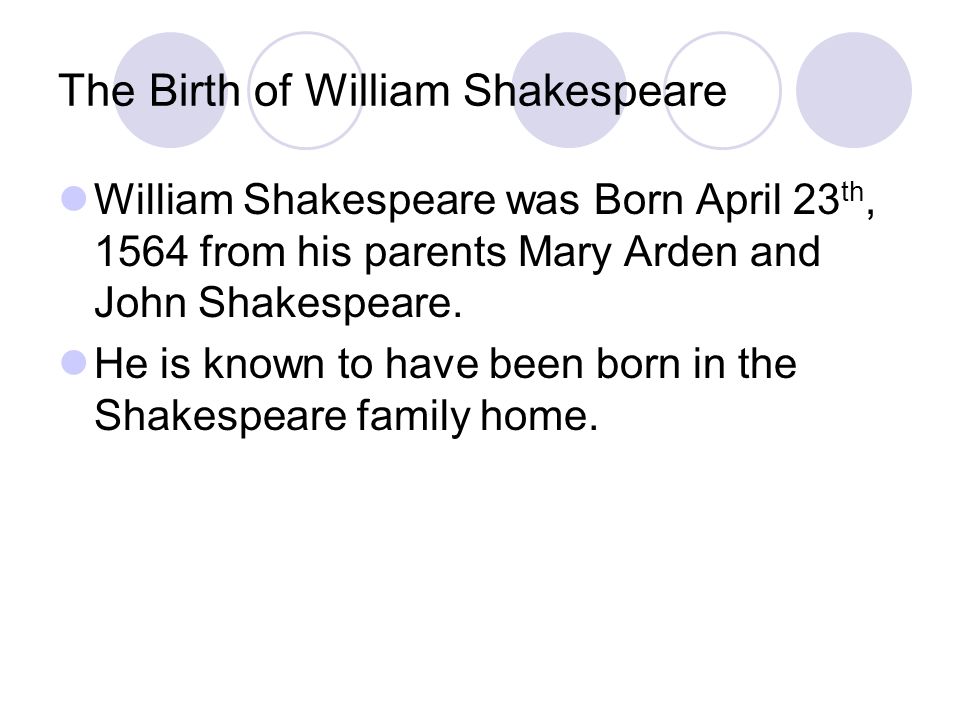
Task: Click the date text 'April 23th'
Action: point(779,200)
